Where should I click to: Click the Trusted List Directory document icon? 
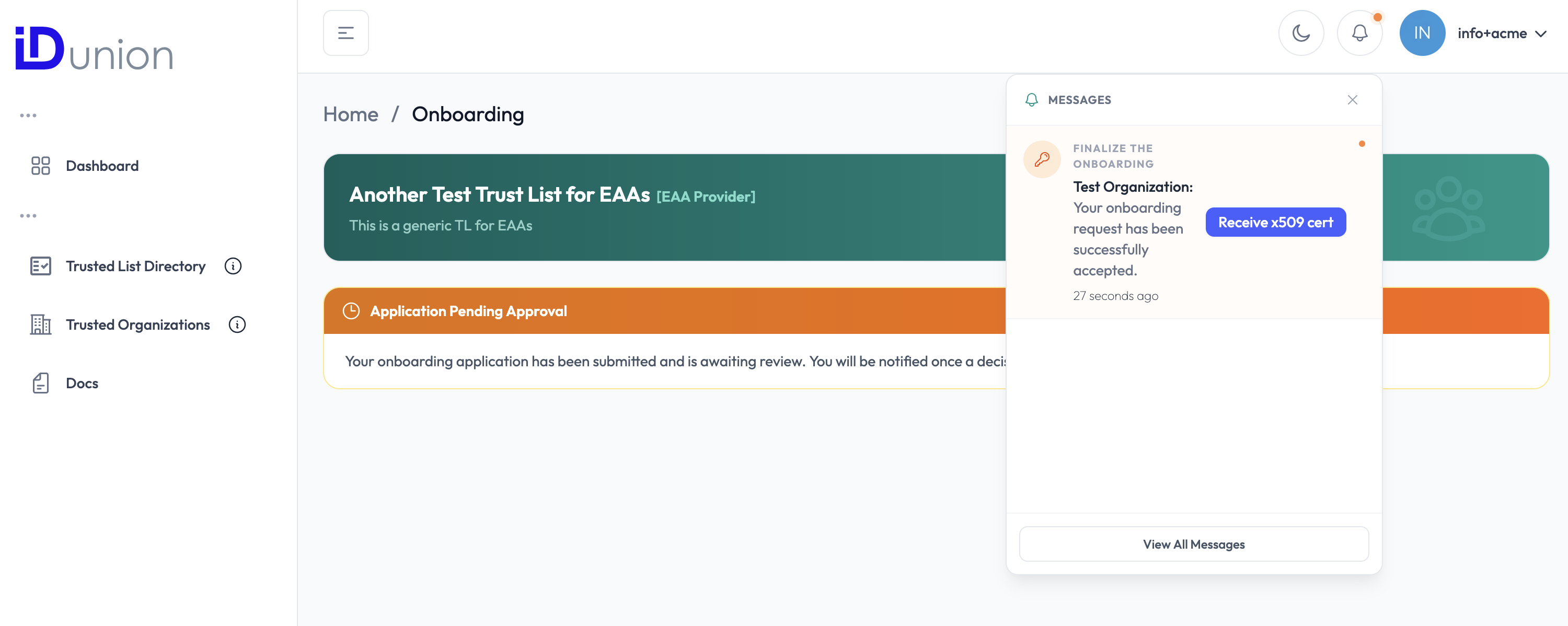click(x=40, y=266)
